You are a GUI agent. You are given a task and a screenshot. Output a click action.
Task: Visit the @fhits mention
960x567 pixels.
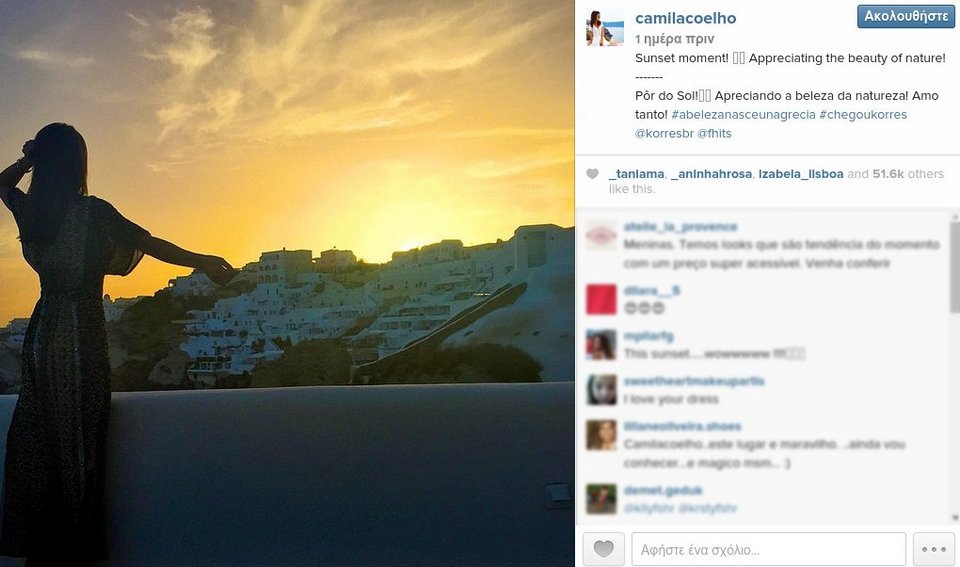[x=714, y=133]
